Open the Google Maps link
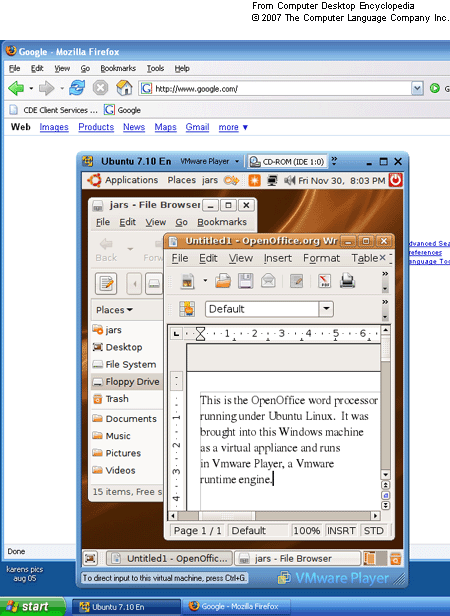The width and height of the screenshot is (450, 616). 165,127
